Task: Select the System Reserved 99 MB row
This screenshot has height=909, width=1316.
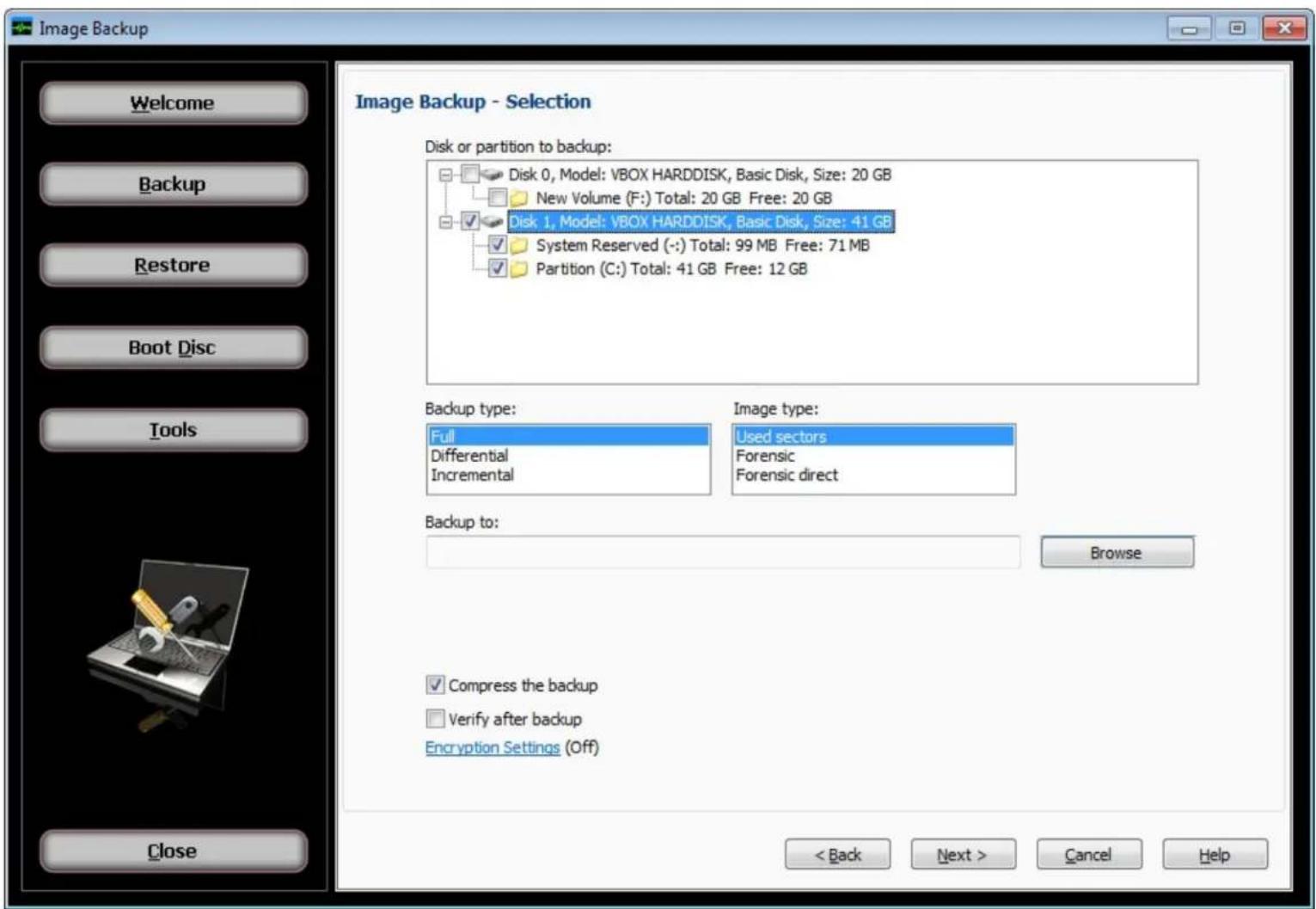Action: (702, 245)
